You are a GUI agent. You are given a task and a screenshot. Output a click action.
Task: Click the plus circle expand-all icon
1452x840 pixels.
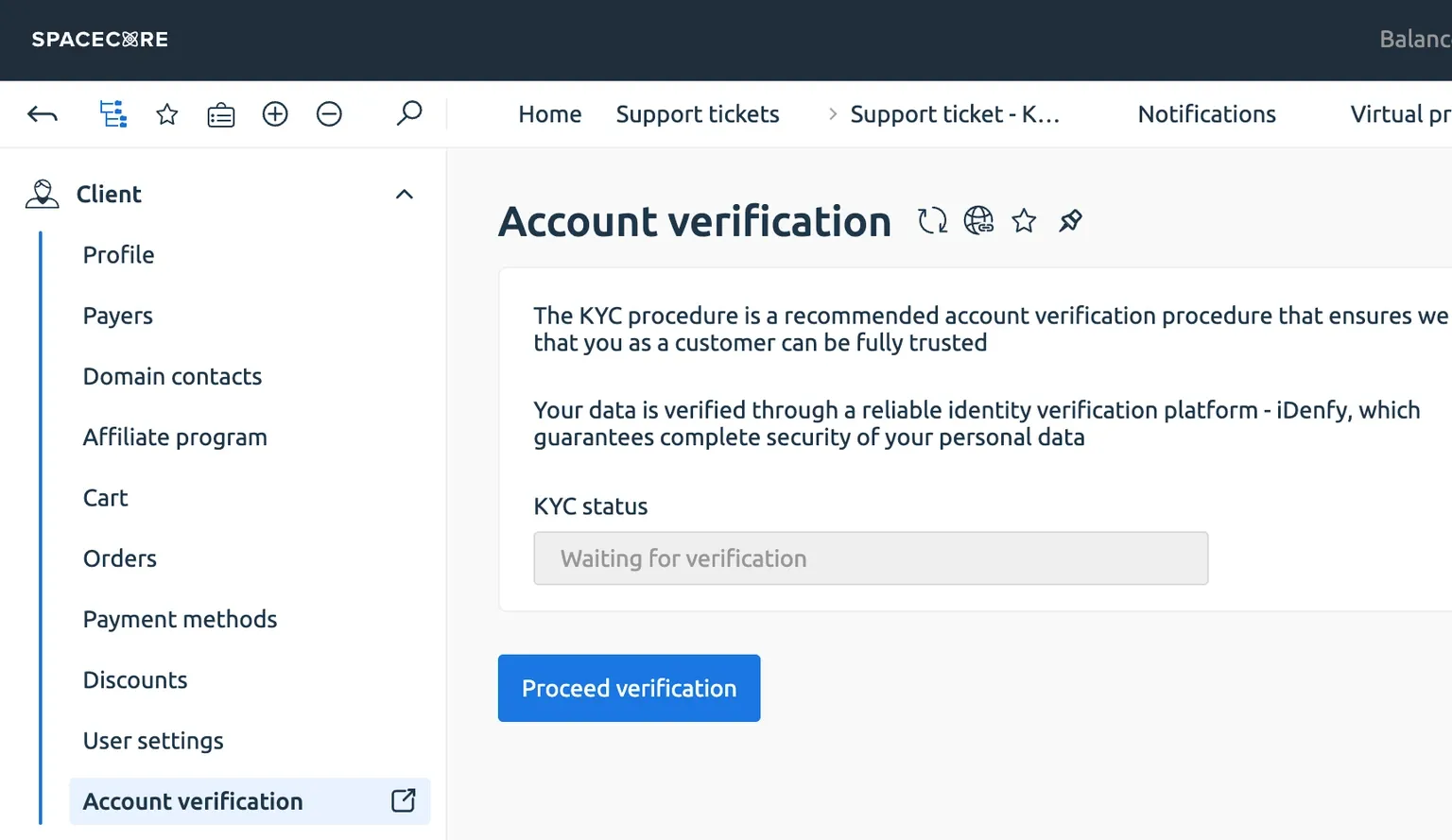pos(275,114)
